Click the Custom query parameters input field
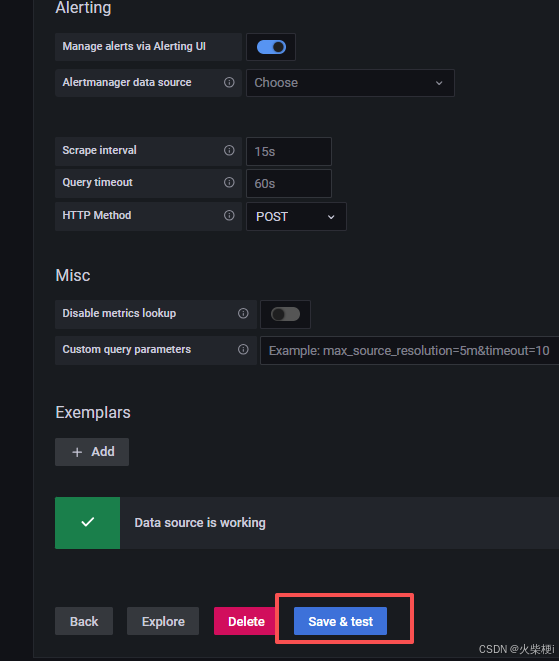559x661 pixels. point(410,350)
